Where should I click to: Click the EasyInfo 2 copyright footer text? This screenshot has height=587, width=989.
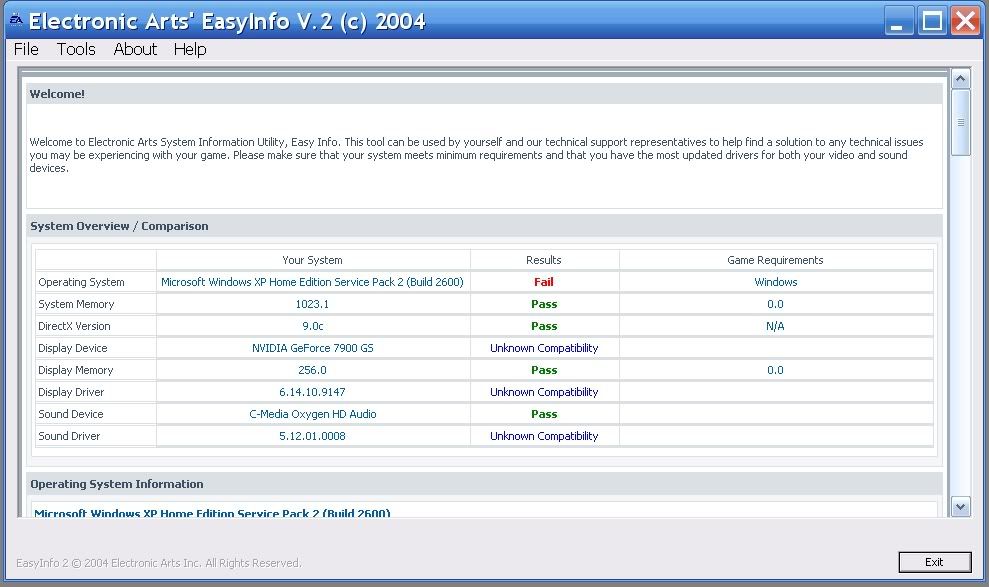(x=158, y=562)
